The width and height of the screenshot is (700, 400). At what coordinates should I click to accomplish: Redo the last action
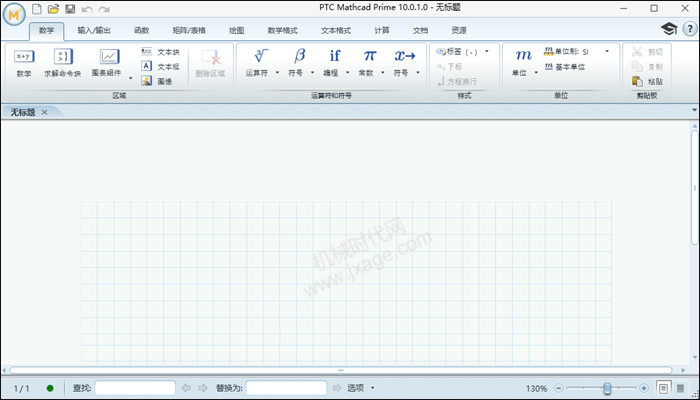[x=104, y=9]
